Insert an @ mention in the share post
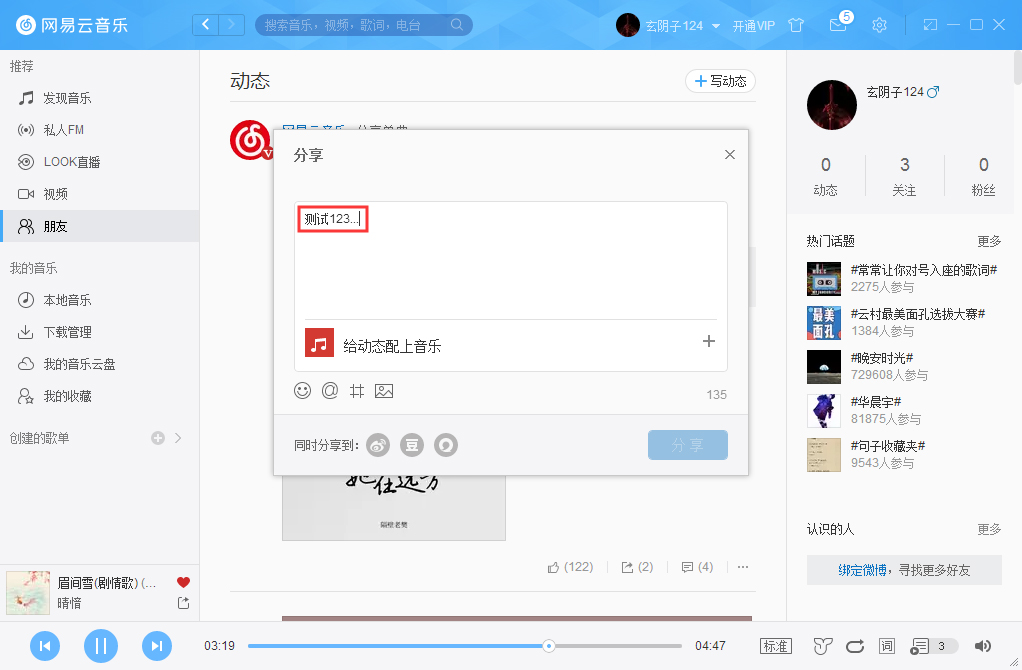 click(x=330, y=391)
